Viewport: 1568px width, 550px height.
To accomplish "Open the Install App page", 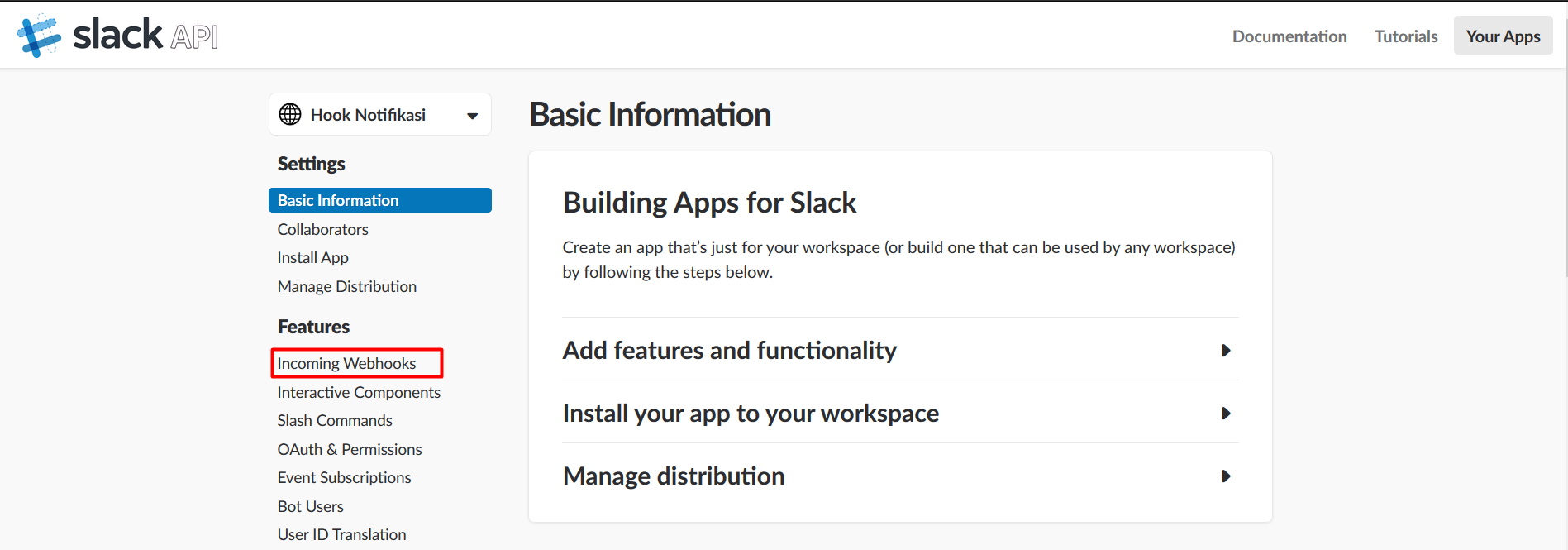I will pos(313,257).
